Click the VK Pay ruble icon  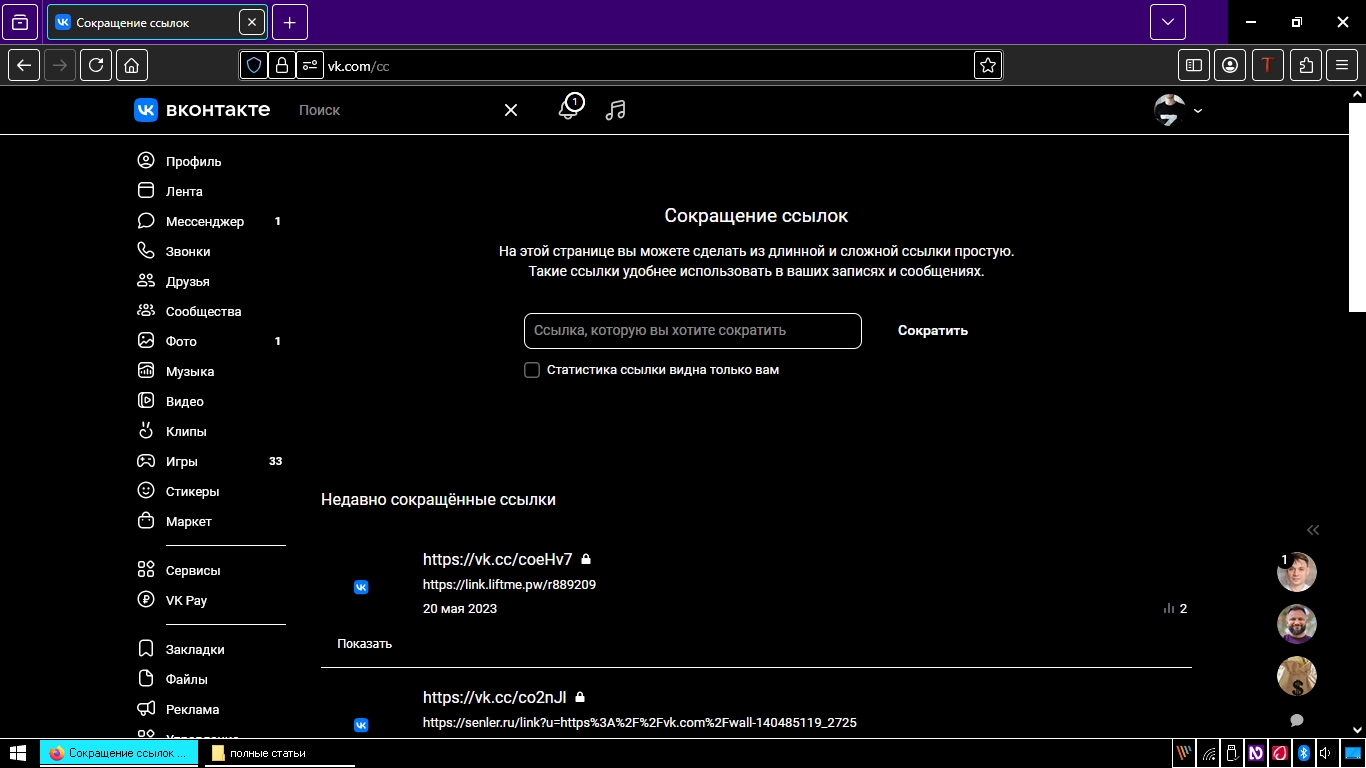146,600
